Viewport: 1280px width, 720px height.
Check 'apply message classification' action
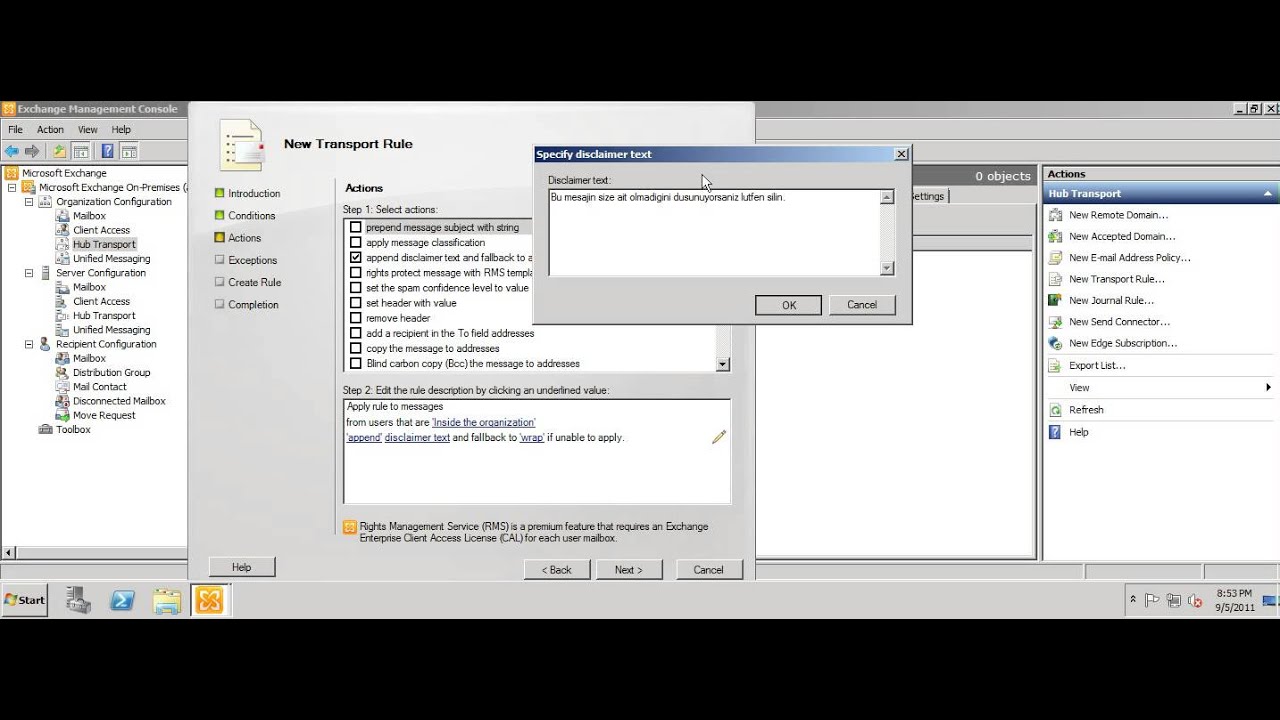click(356, 242)
